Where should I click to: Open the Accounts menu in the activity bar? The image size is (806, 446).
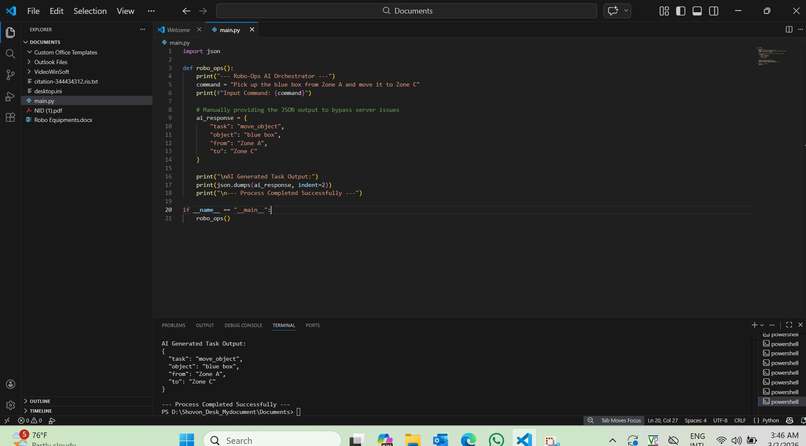click(10, 384)
